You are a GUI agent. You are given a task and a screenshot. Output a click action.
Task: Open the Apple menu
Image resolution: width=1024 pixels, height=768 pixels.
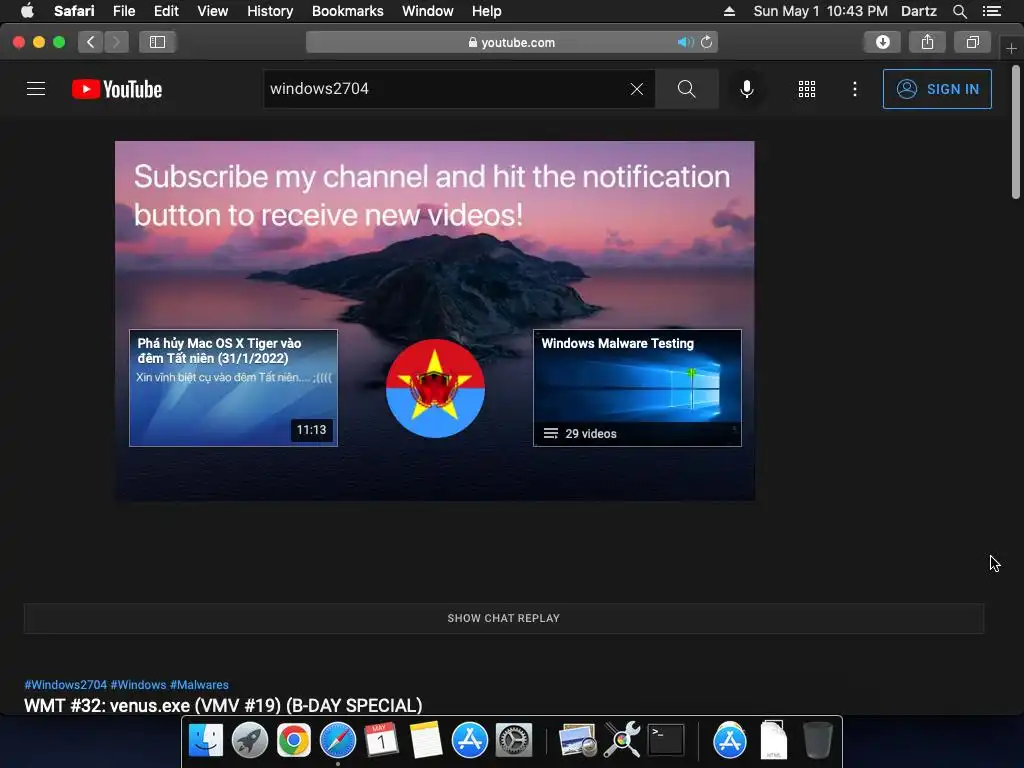click(x=27, y=11)
